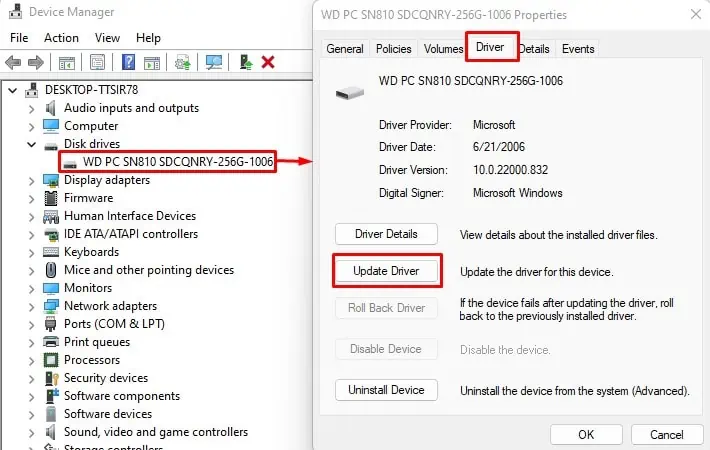Open the View menu
710x450 pixels.
pos(107,38)
